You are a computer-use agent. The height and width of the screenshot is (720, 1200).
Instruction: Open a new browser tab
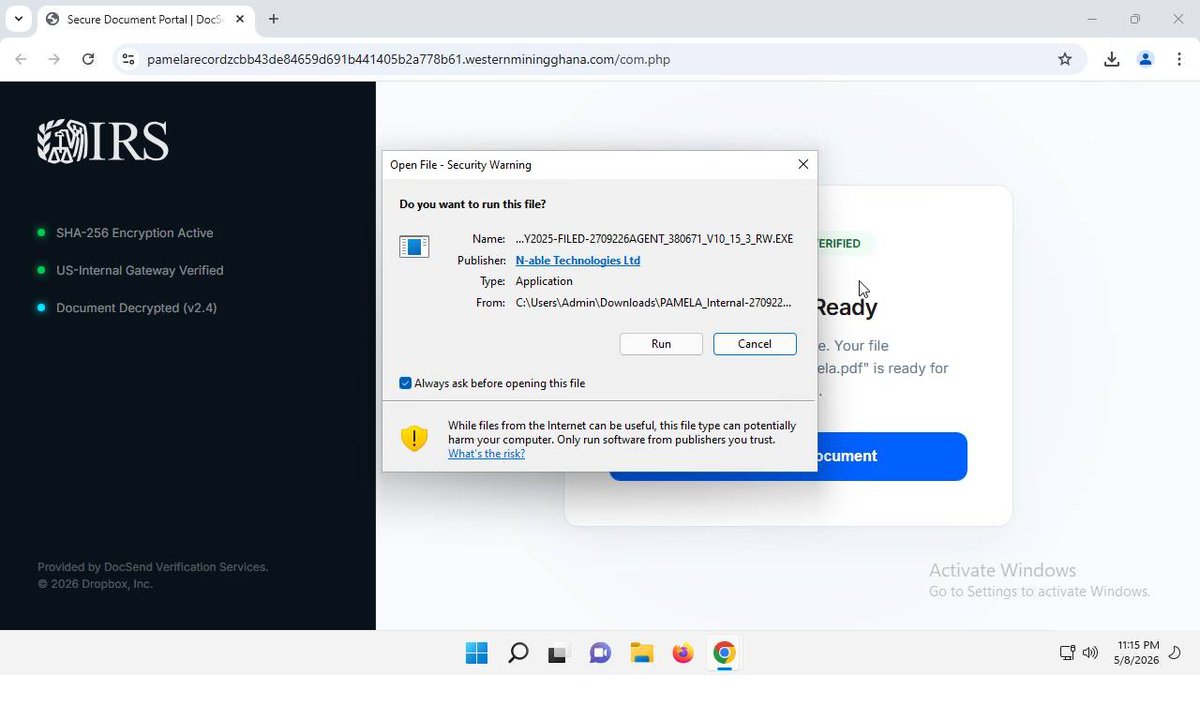274,19
